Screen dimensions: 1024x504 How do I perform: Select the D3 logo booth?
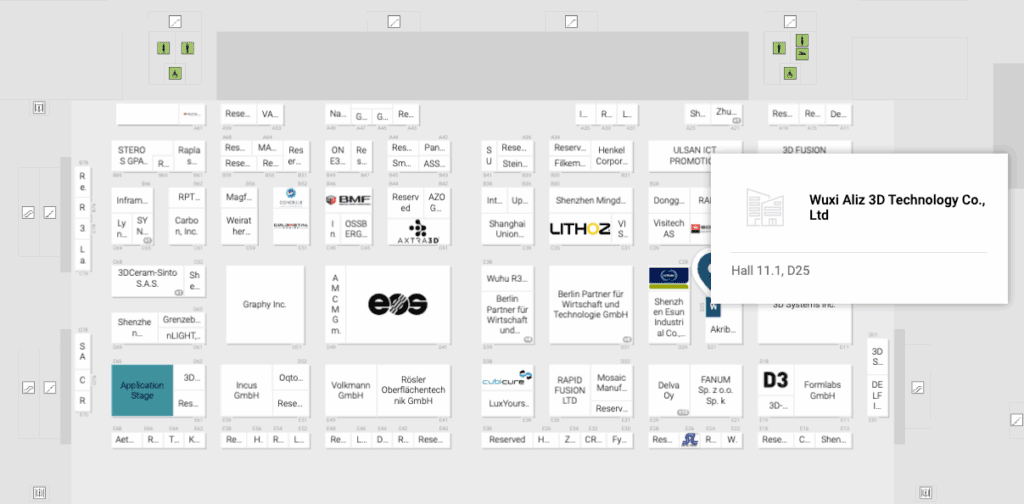coord(775,380)
